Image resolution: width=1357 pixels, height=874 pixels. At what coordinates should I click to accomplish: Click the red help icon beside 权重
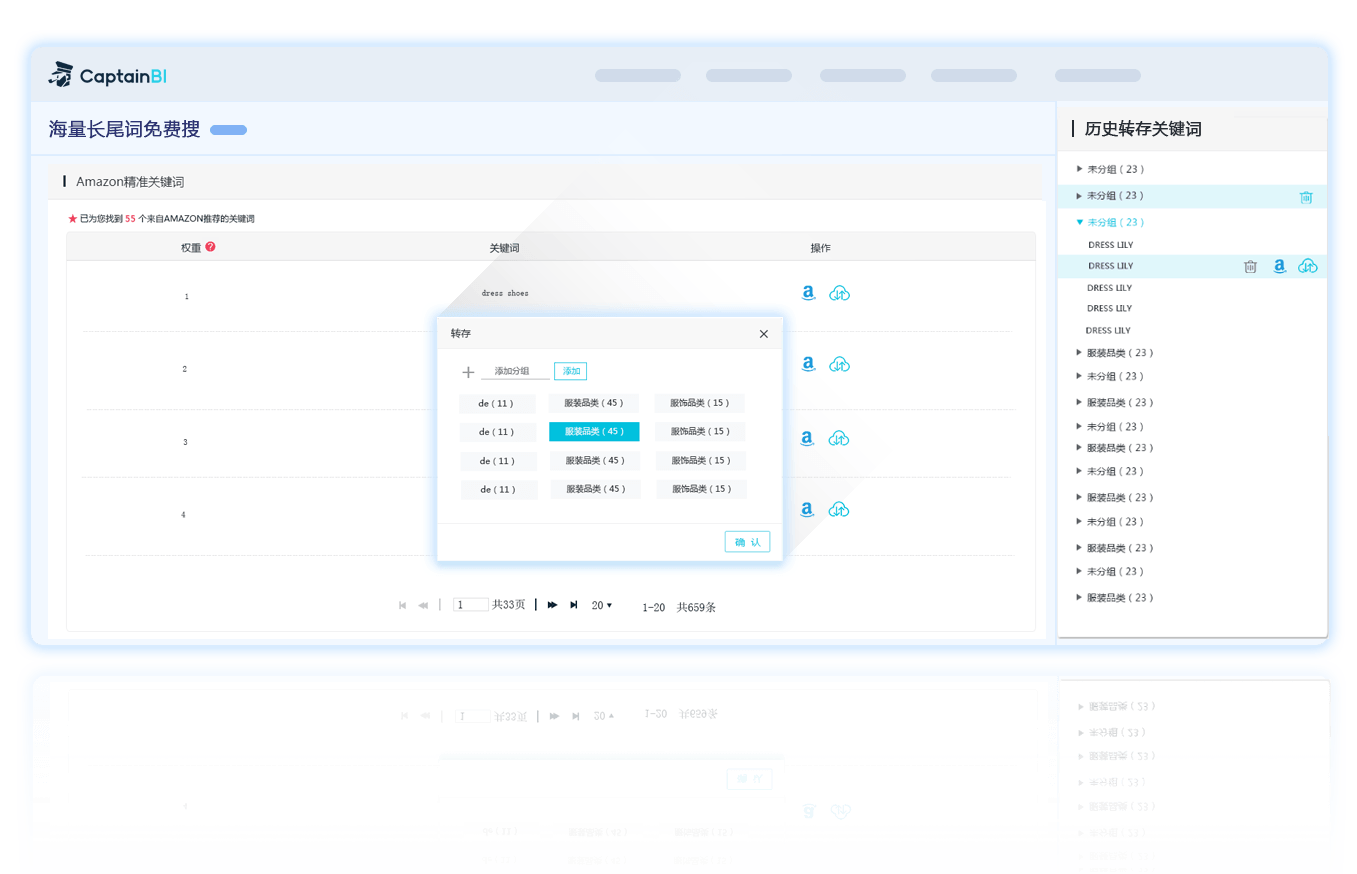tap(210, 246)
